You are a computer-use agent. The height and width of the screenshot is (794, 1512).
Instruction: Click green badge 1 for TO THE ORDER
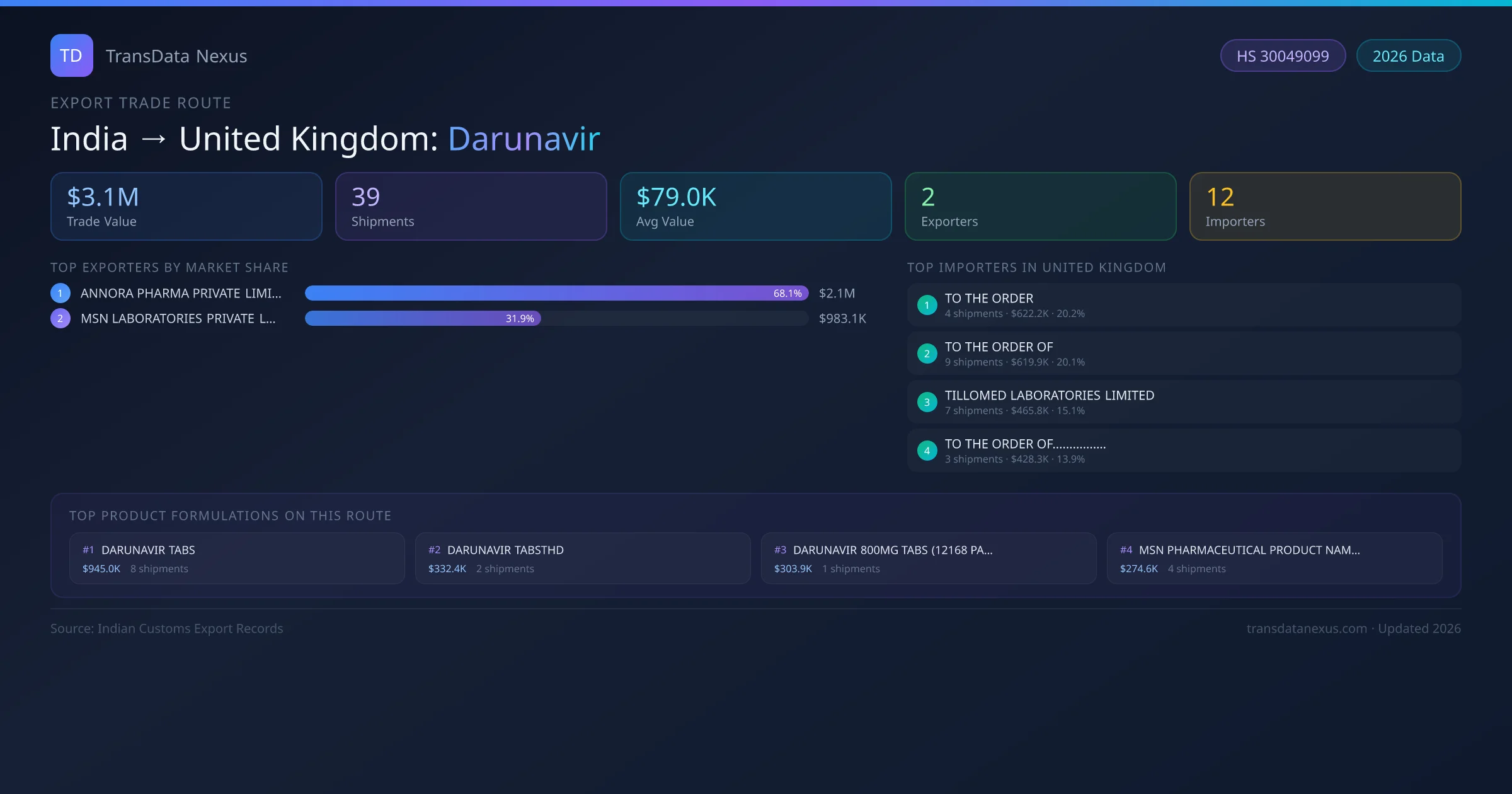point(927,305)
